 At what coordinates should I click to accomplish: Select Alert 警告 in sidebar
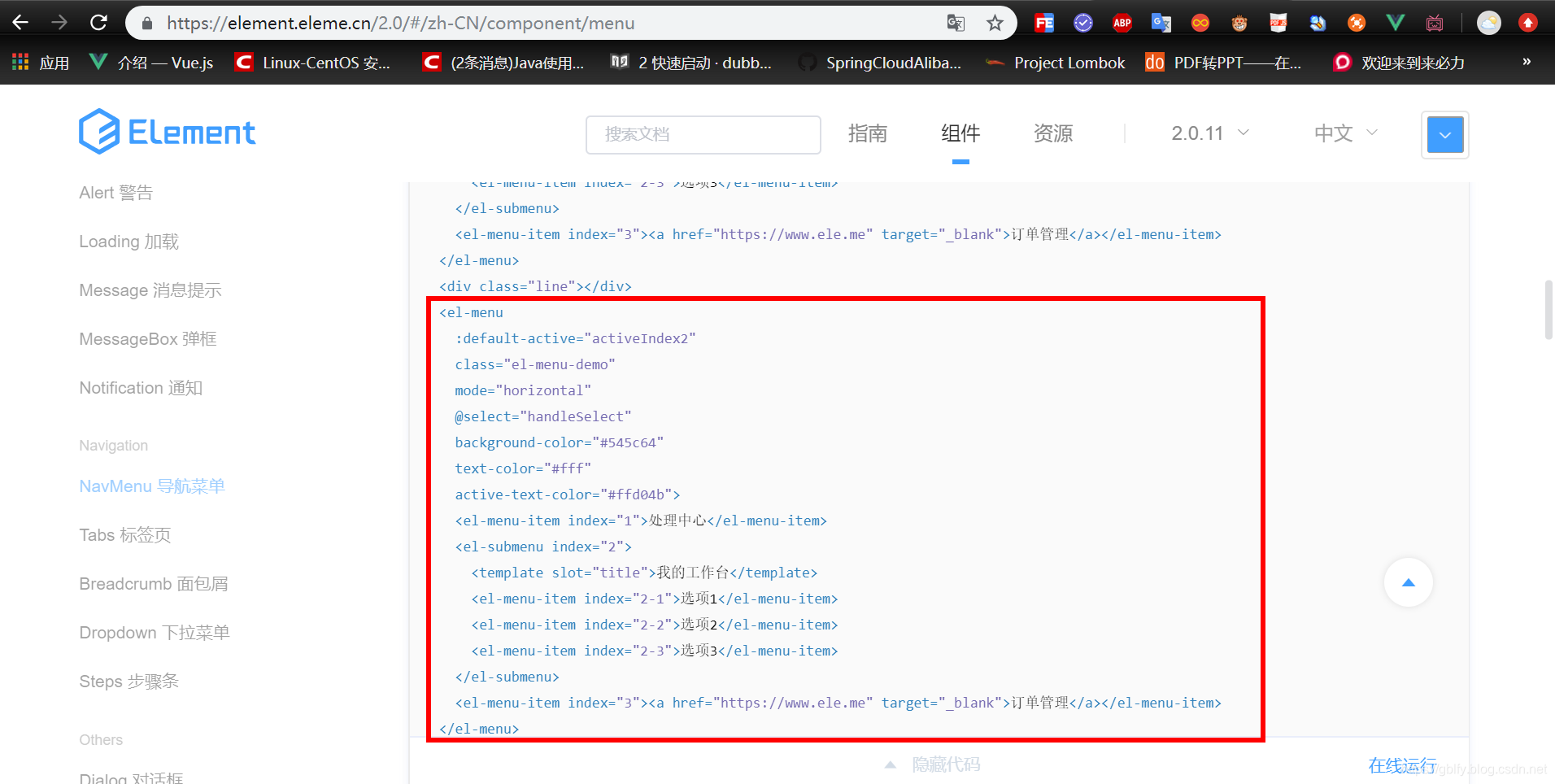coord(116,193)
